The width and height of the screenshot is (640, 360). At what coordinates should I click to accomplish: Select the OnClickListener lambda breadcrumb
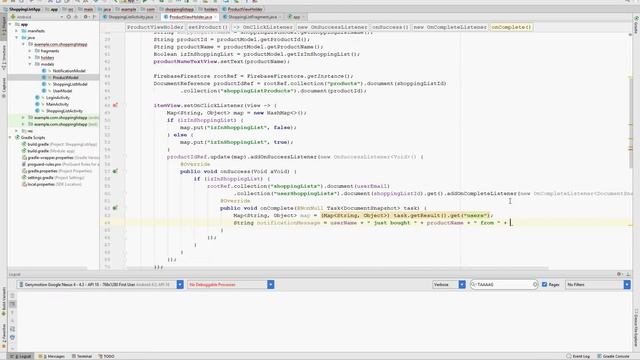[x=263, y=27]
